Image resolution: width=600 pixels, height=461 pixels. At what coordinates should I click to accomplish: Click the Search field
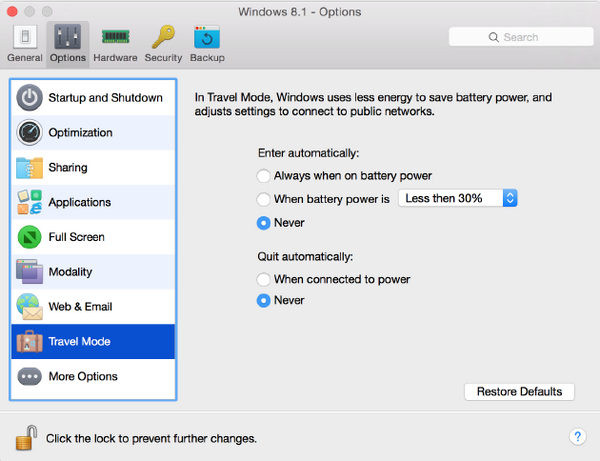coord(516,37)
